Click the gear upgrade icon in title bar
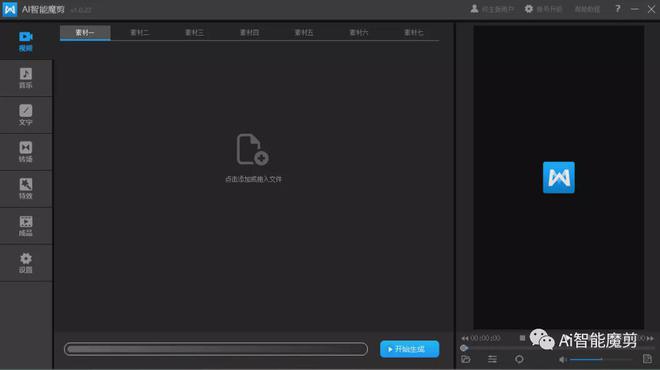Screen dimensions: 660x370 tap(529, 9)
